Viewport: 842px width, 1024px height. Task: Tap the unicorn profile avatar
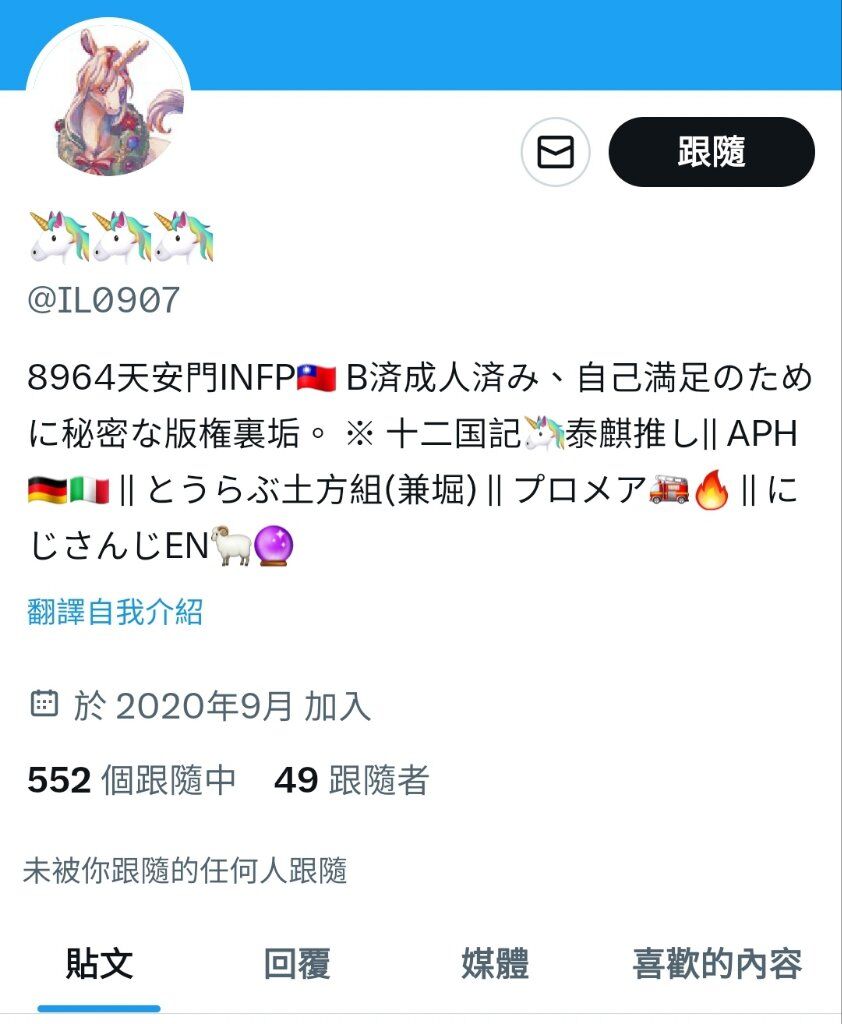click(108, 99)
